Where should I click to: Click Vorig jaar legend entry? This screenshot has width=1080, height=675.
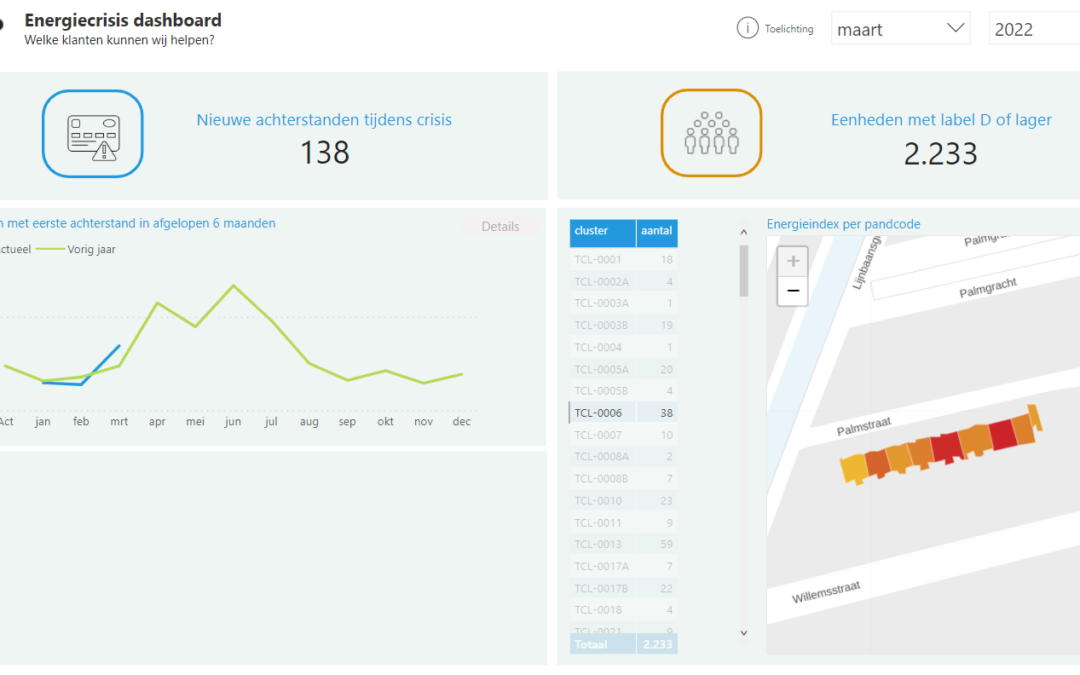91,249
